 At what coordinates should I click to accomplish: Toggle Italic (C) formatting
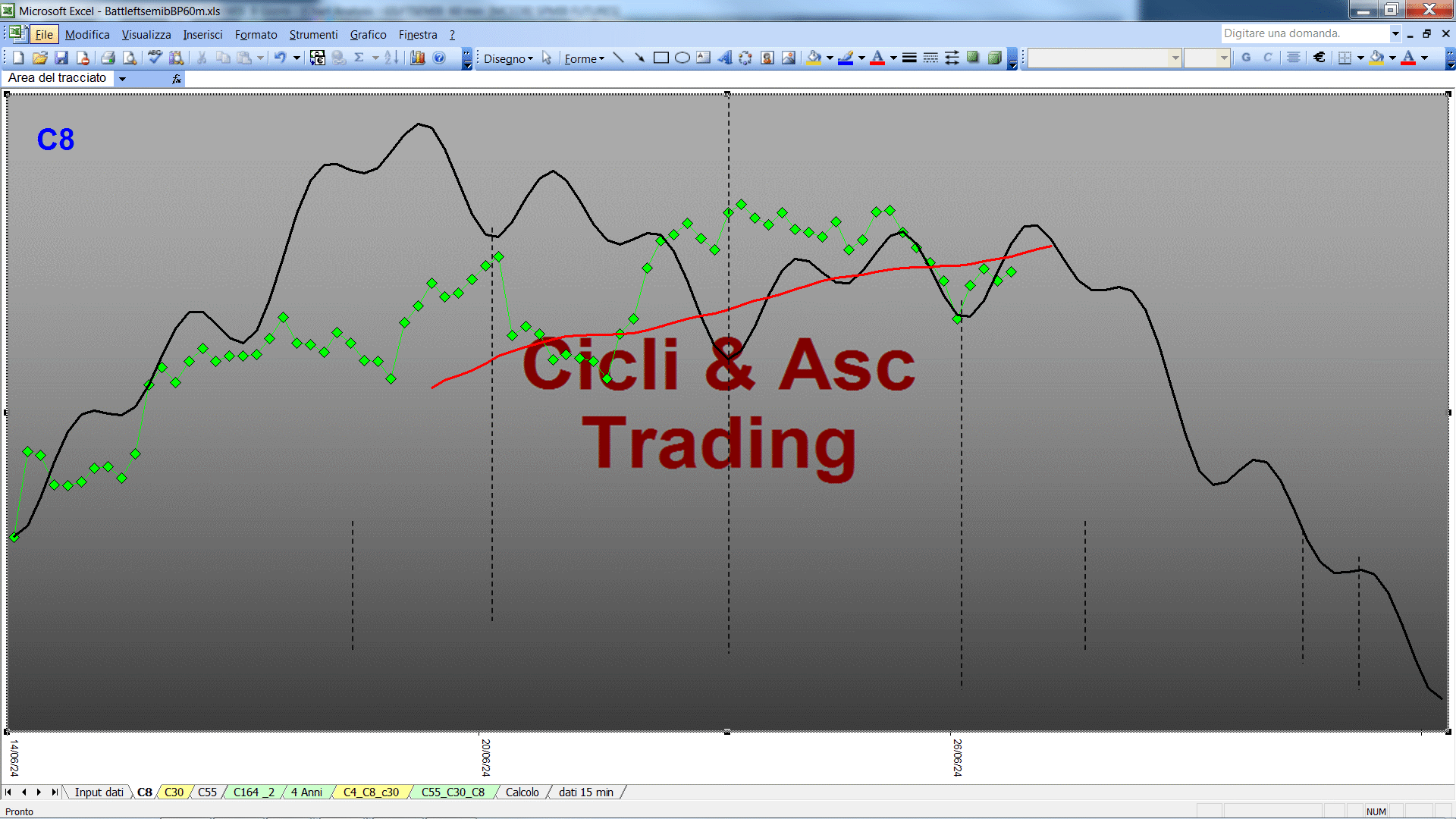tap(1267, 58)
